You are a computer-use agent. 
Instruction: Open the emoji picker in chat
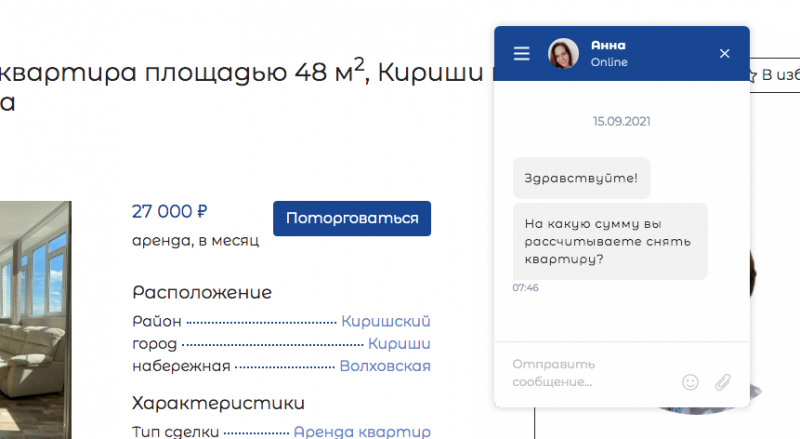point(690,382)
